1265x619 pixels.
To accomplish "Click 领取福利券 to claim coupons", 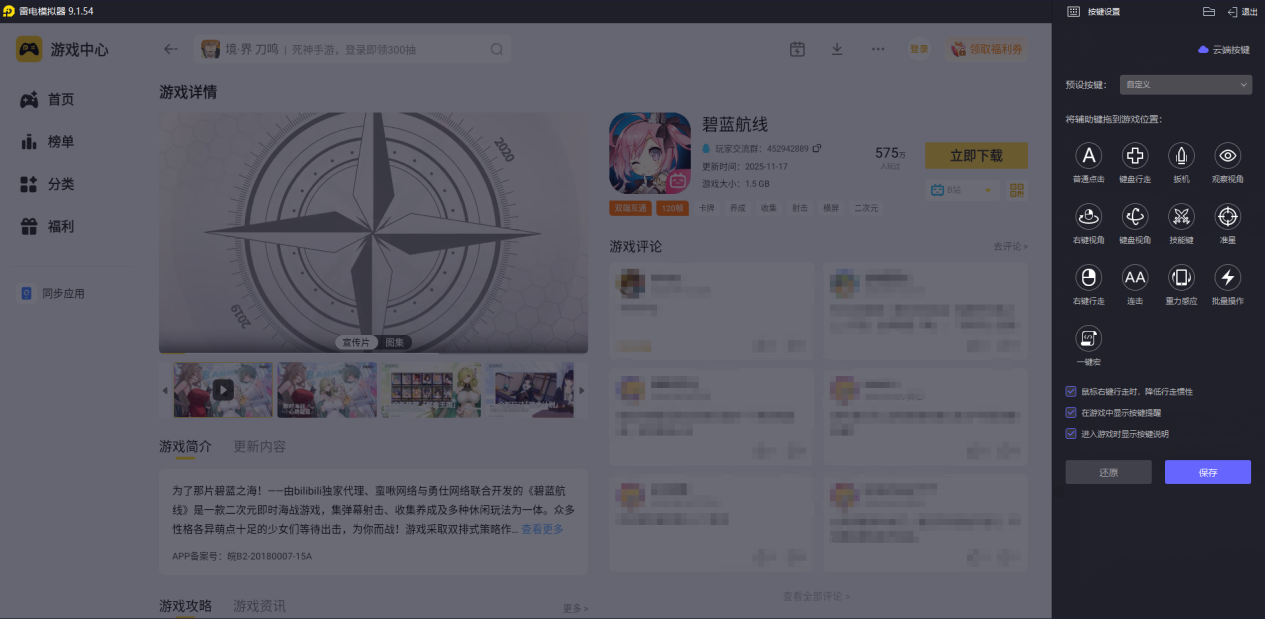I will 987,48.
